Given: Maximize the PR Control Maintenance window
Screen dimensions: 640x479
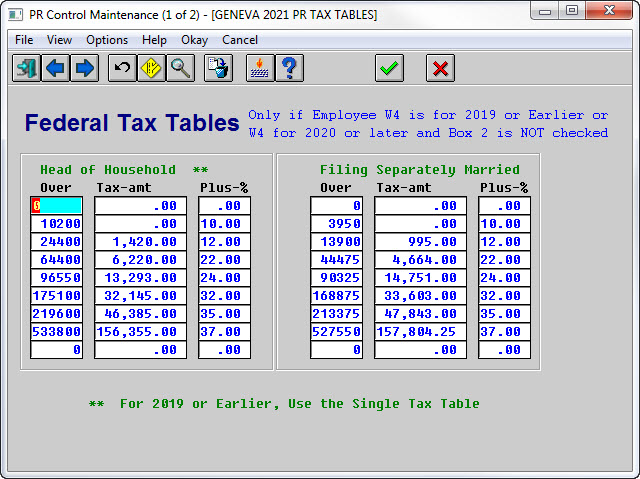Looking at the screenshot, I should [x=572, y=11].
